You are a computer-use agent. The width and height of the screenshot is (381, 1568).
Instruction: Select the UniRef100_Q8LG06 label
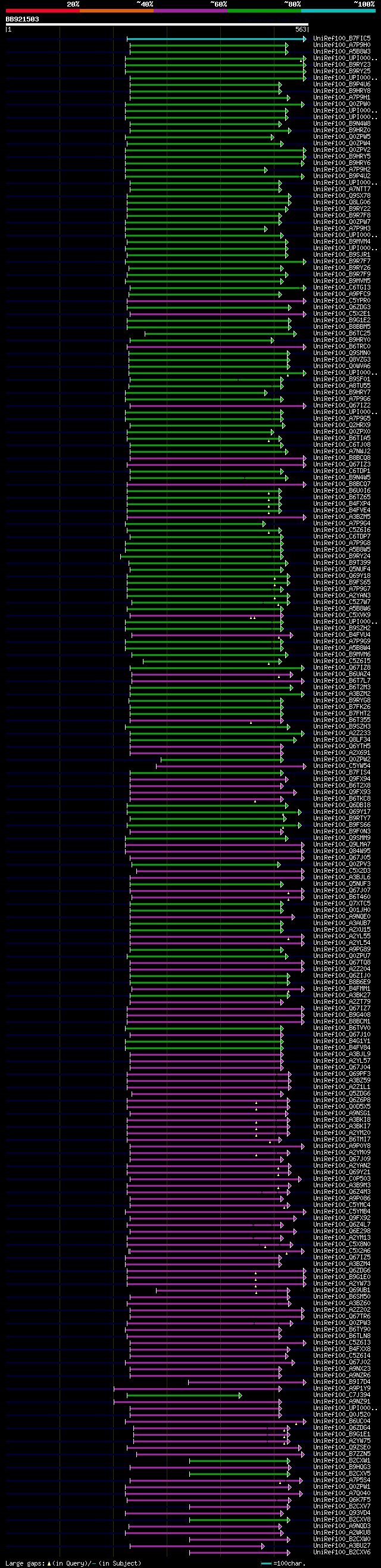point(342,202)
